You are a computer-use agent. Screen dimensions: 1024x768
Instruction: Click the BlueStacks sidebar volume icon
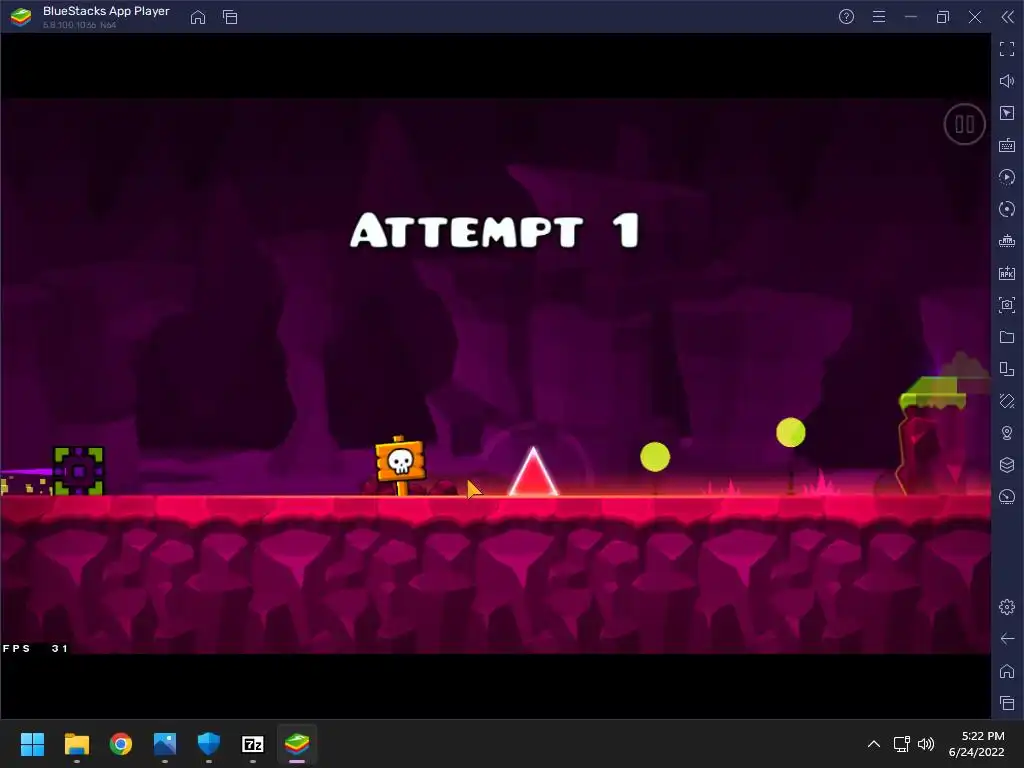tap(1006, 81)
